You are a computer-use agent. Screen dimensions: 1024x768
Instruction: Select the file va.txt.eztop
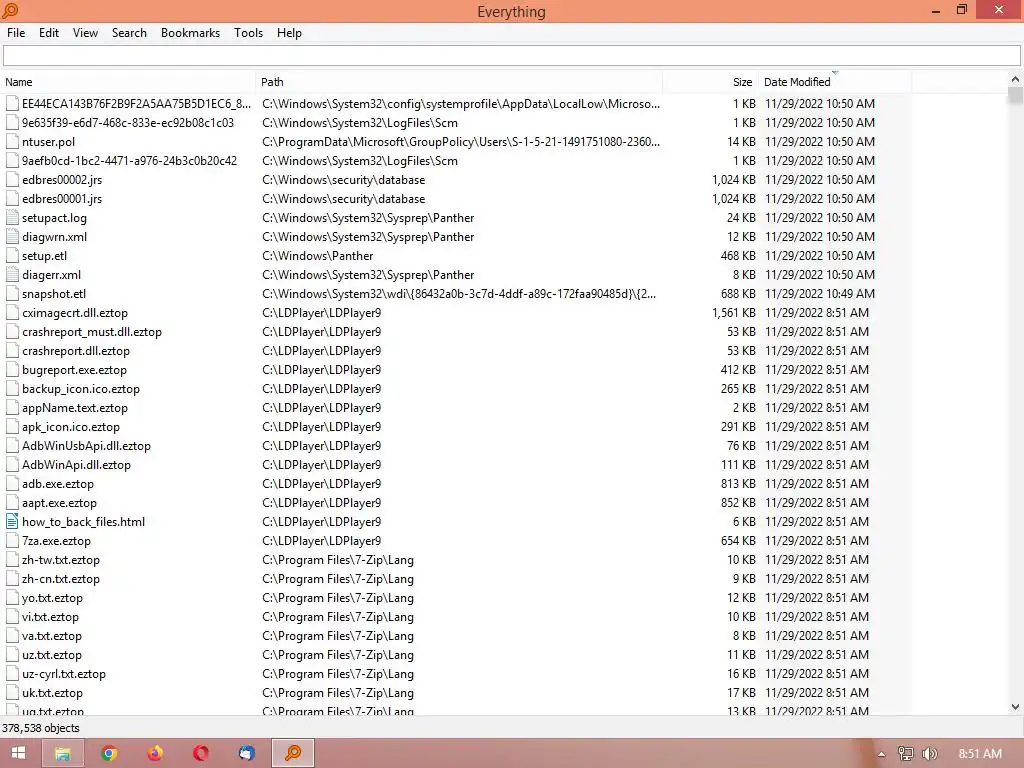click(x=52, y=635)
